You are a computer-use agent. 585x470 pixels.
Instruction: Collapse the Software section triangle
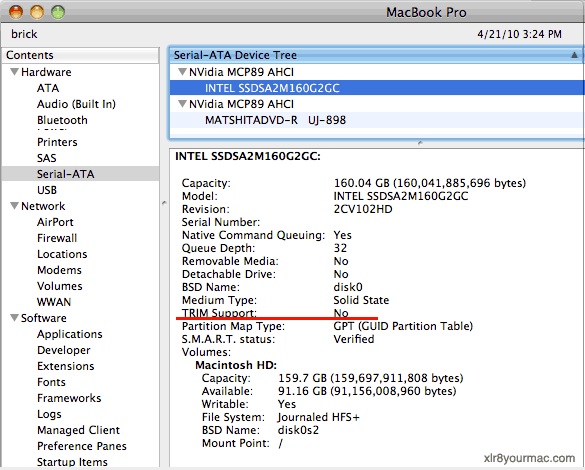14,317
